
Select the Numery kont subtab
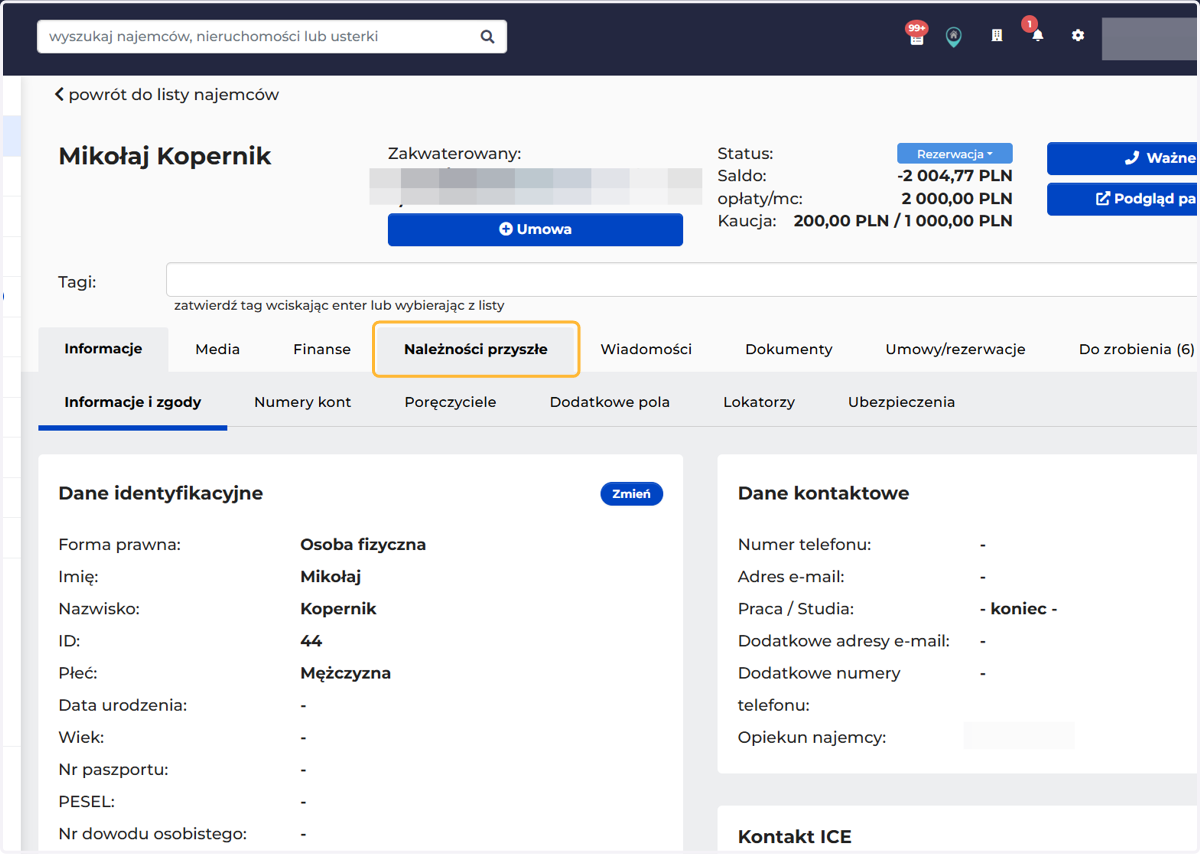[303, 402]
